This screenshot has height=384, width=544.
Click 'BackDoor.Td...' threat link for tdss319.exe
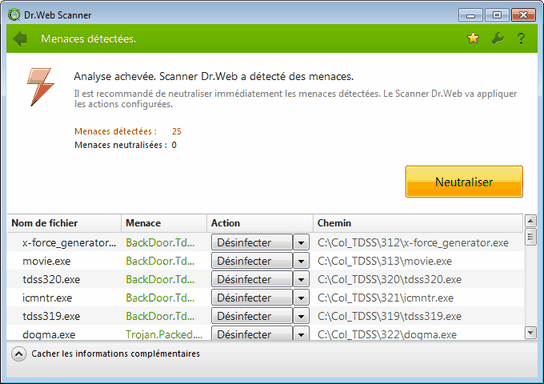pos(160,316)
